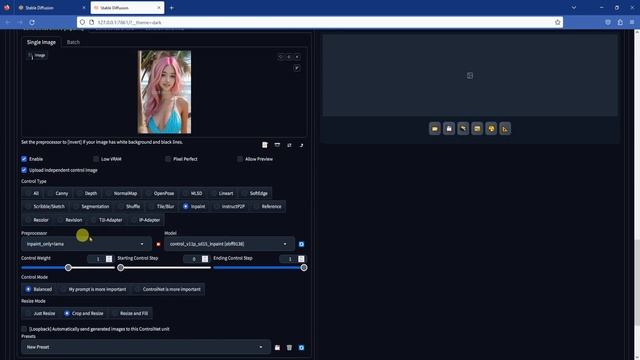640x360 pixels.
Task: Select the Reference control type
Action: [268, 207]
